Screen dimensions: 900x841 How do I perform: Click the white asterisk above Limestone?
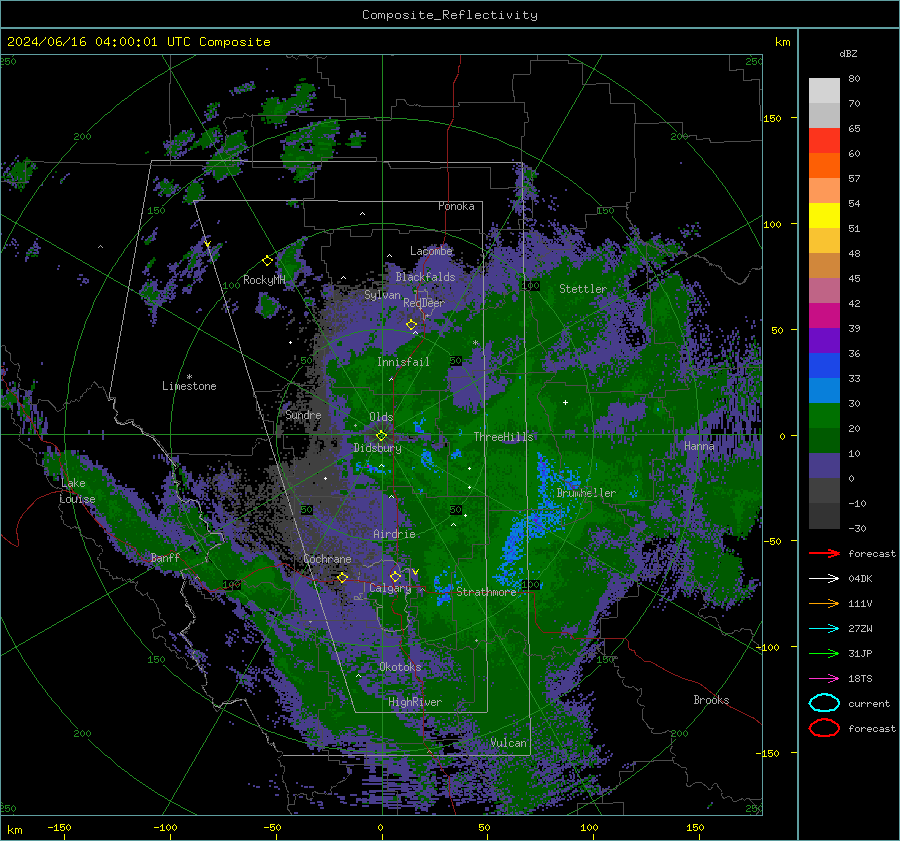click(x=189, y=377)
